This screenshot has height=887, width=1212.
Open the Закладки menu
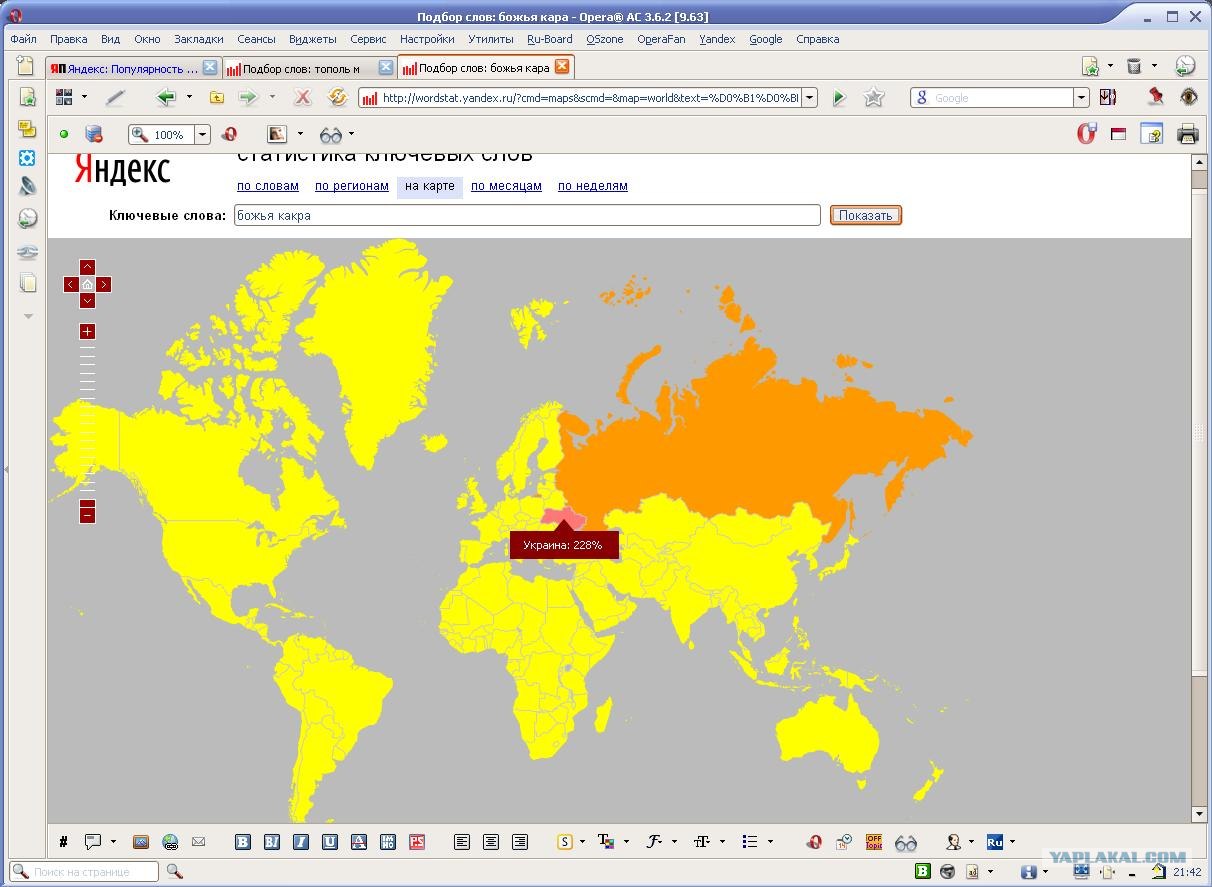199,39
